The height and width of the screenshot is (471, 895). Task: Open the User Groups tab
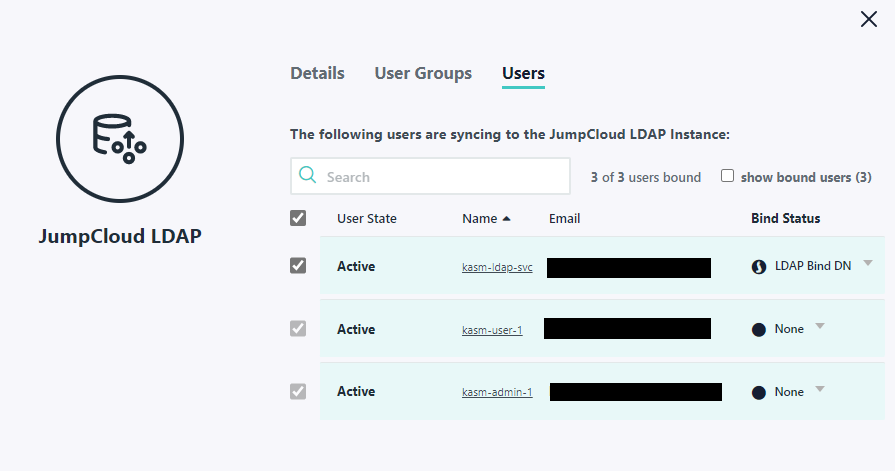point(423,73)
